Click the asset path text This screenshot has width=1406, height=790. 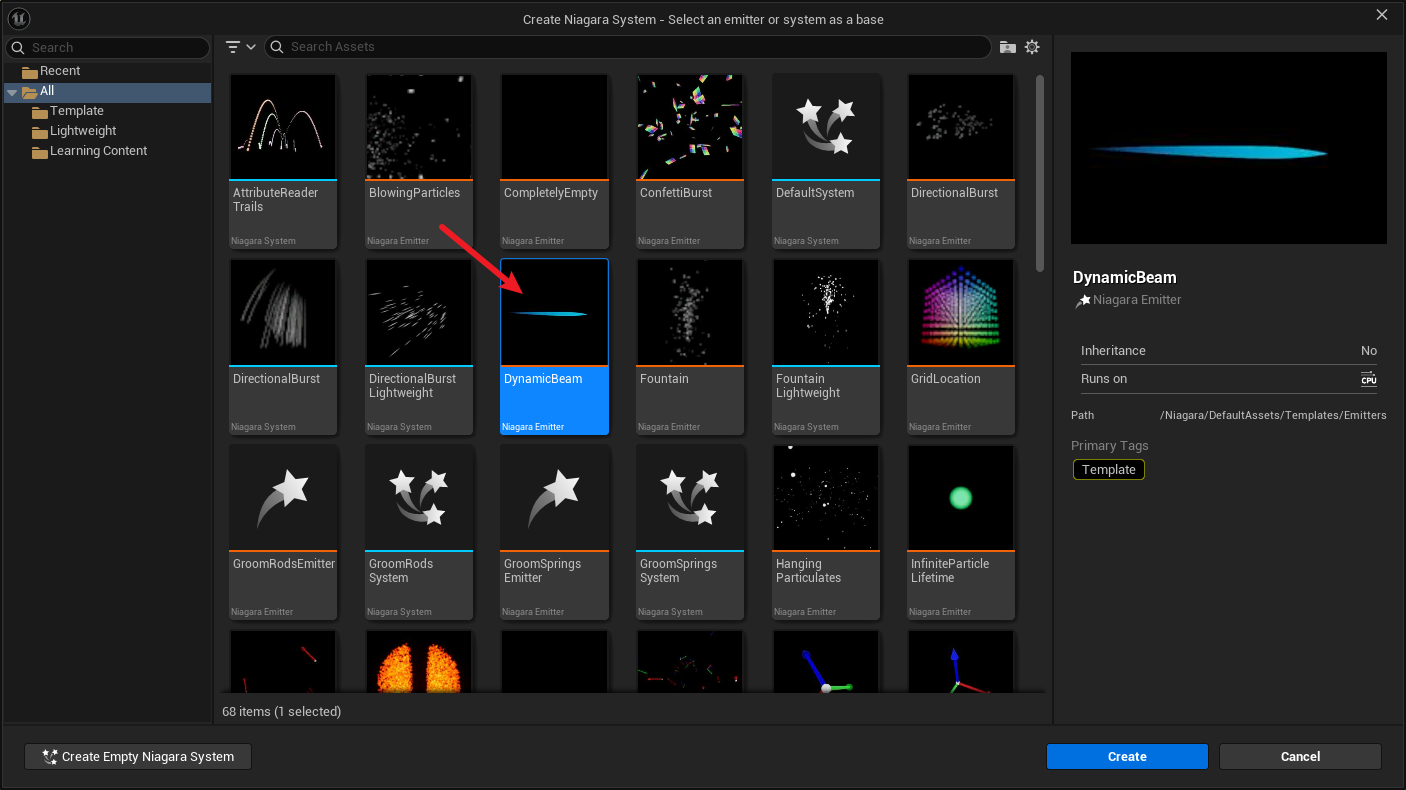1273,416
